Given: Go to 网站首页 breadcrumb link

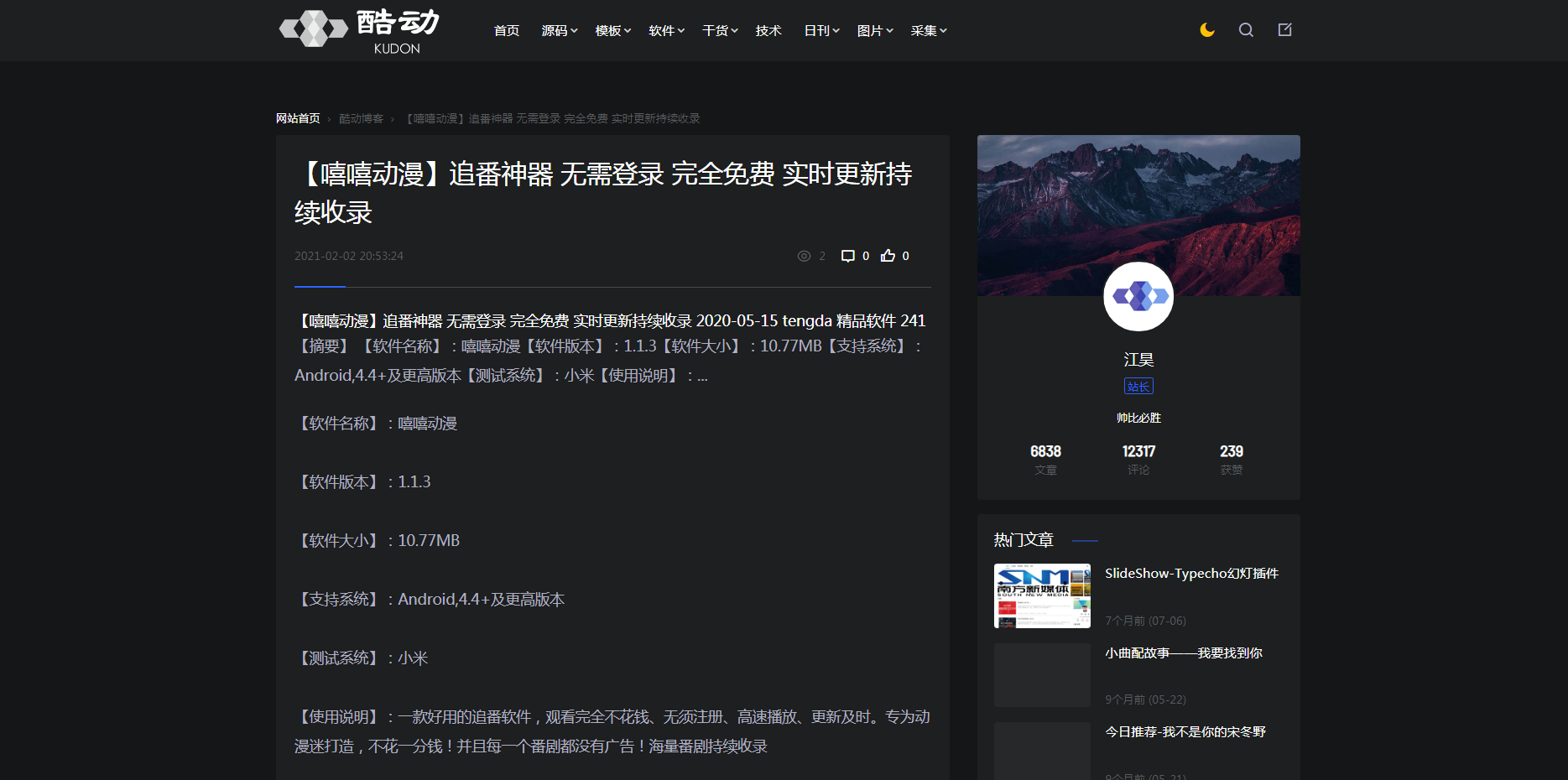Looking at the screenshot, I should click(x=298, y=118).
